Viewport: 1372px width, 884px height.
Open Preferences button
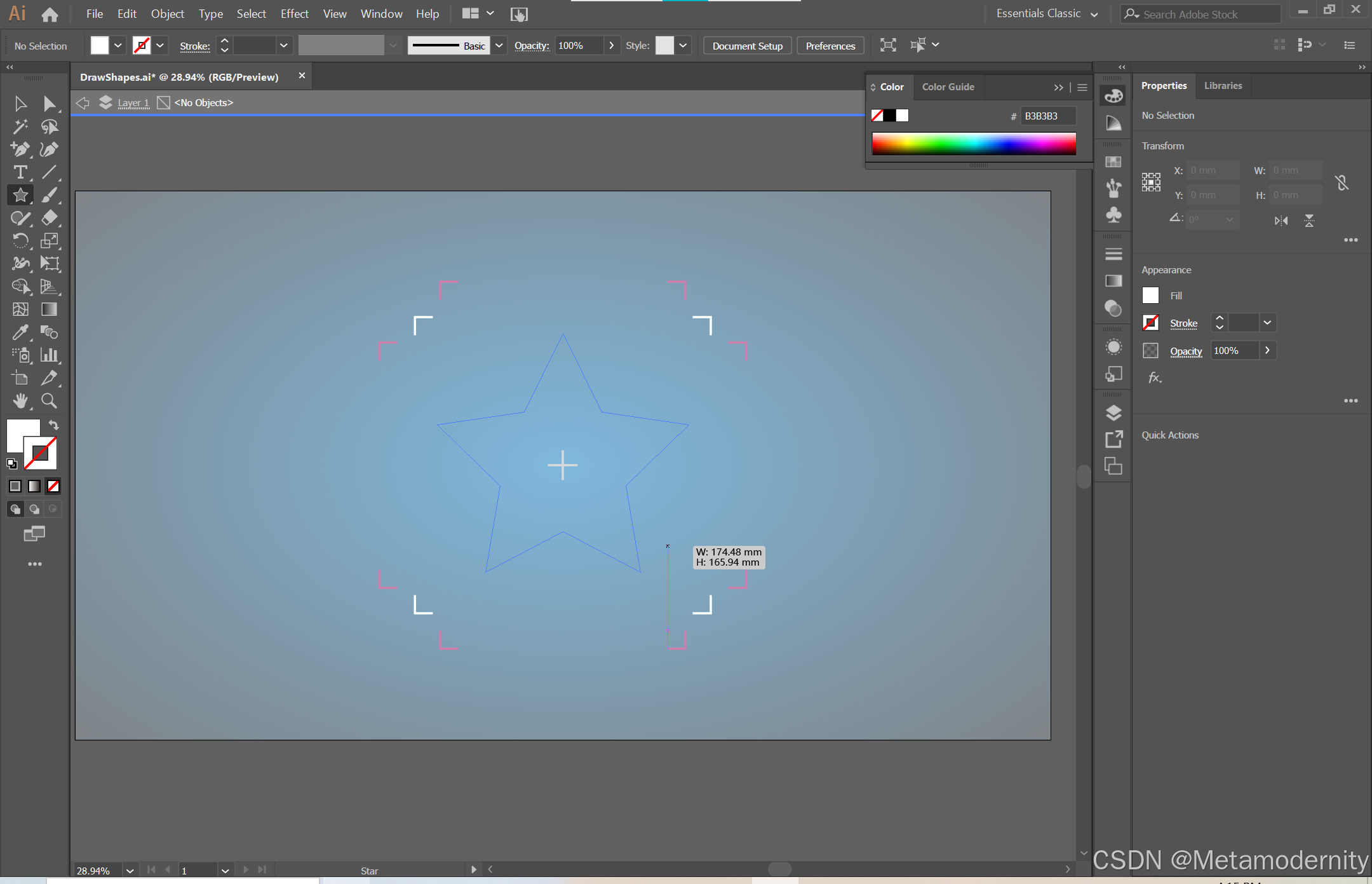point(830,46)
